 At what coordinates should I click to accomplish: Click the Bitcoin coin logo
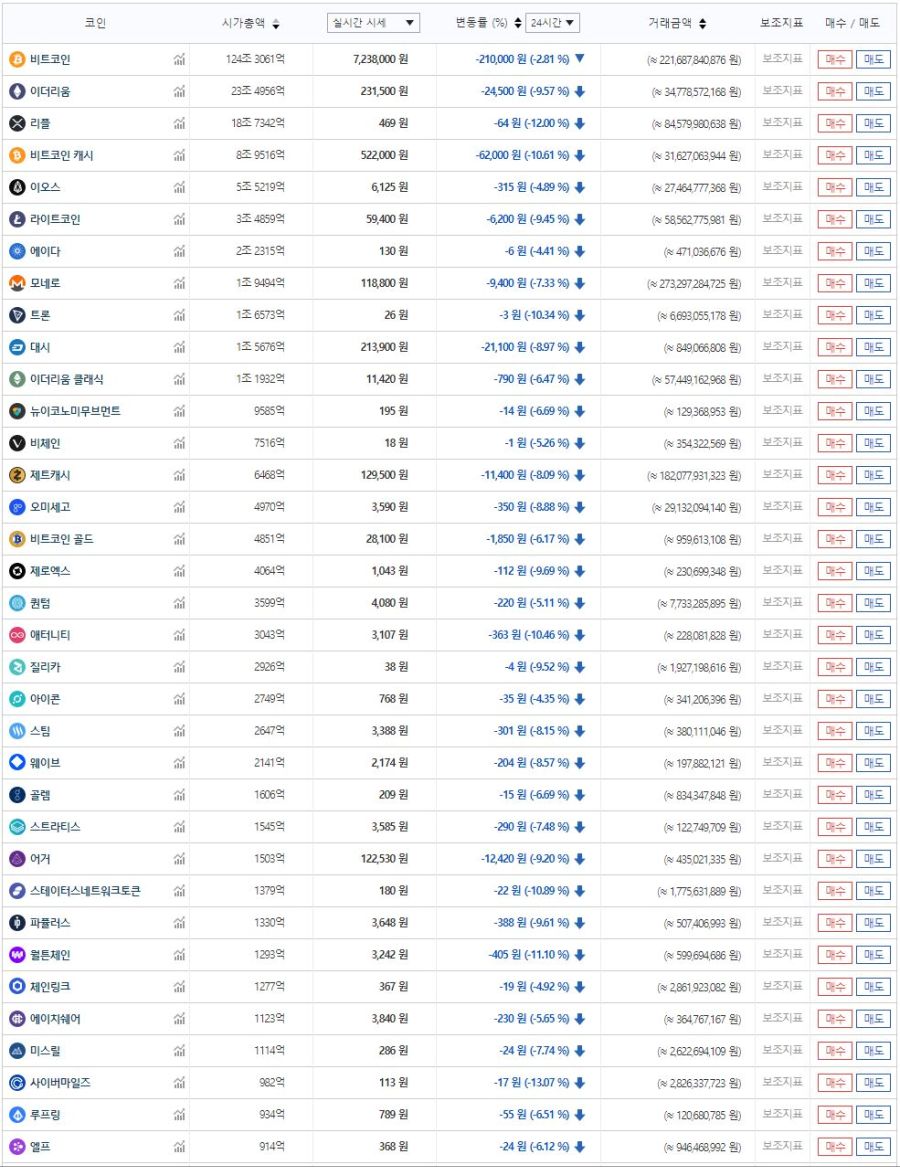coord(17,60)
